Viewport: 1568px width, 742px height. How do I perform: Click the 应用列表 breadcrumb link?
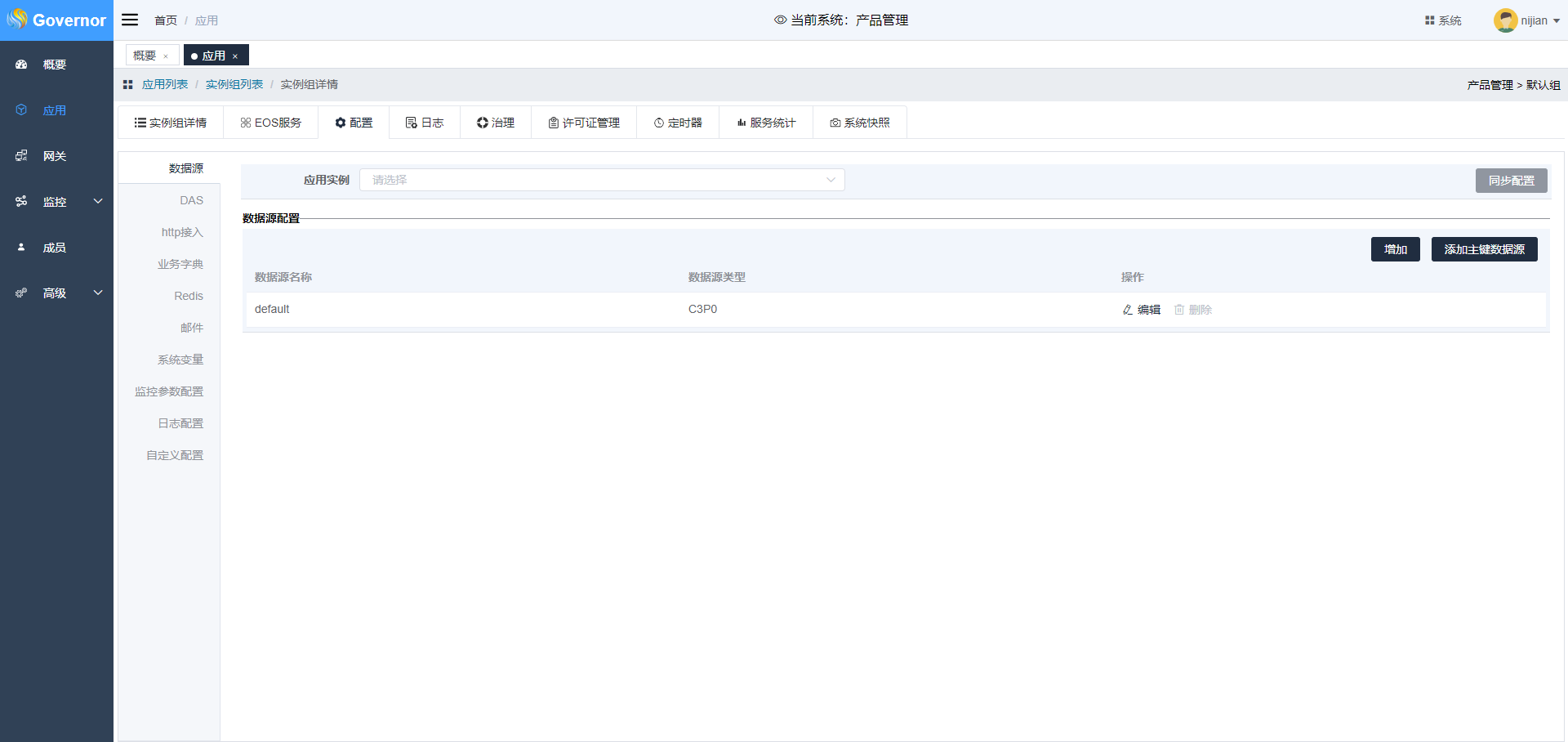coord(165,84)
